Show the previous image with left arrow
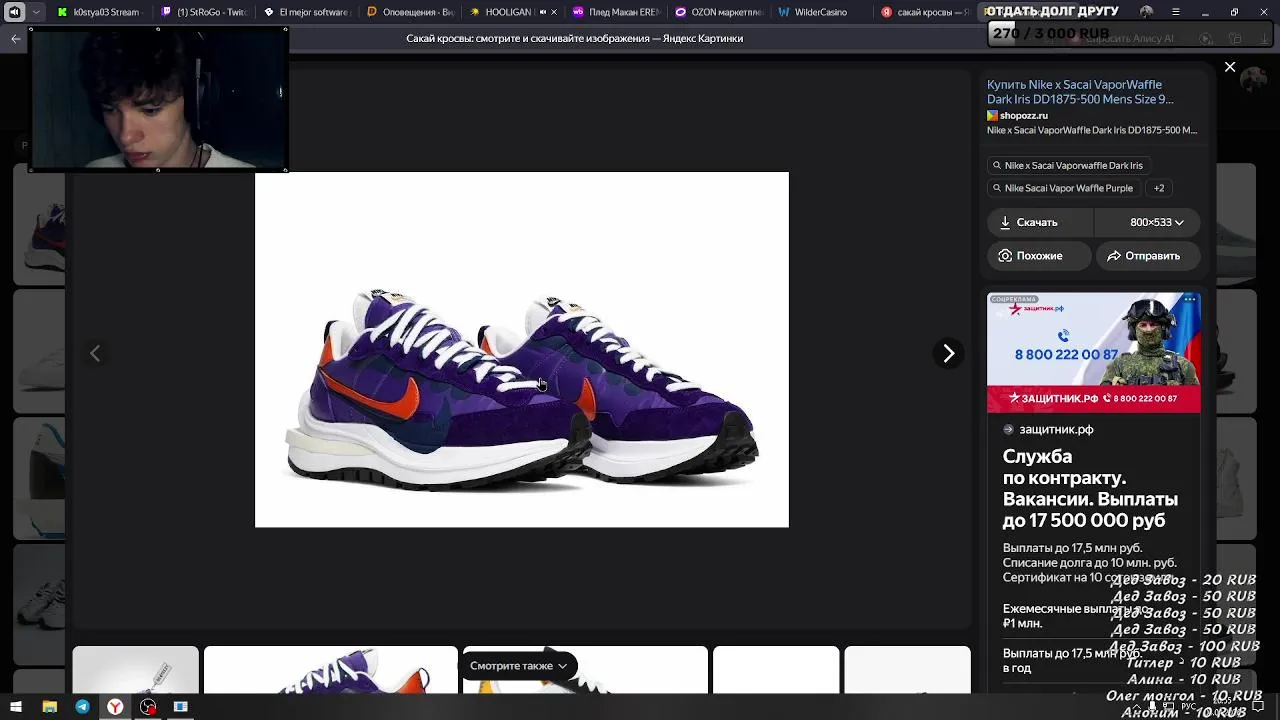 pyautogui.click(x=95, y=353)
